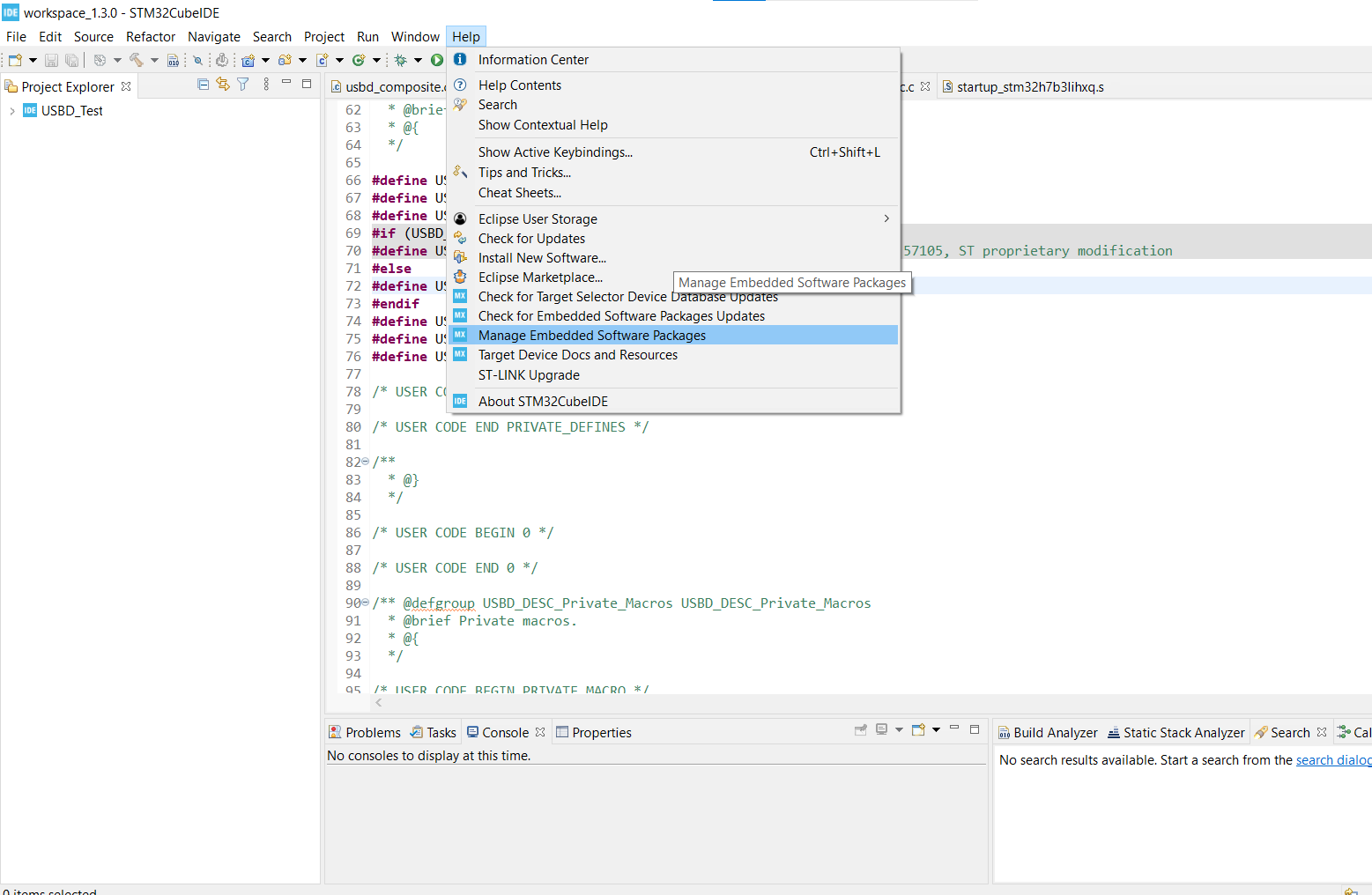Image resolution: width=1372 pixels, height=895 pixels.
Task: Open the Display Selected Console dropdown arrow
Action: coord(899,730)
